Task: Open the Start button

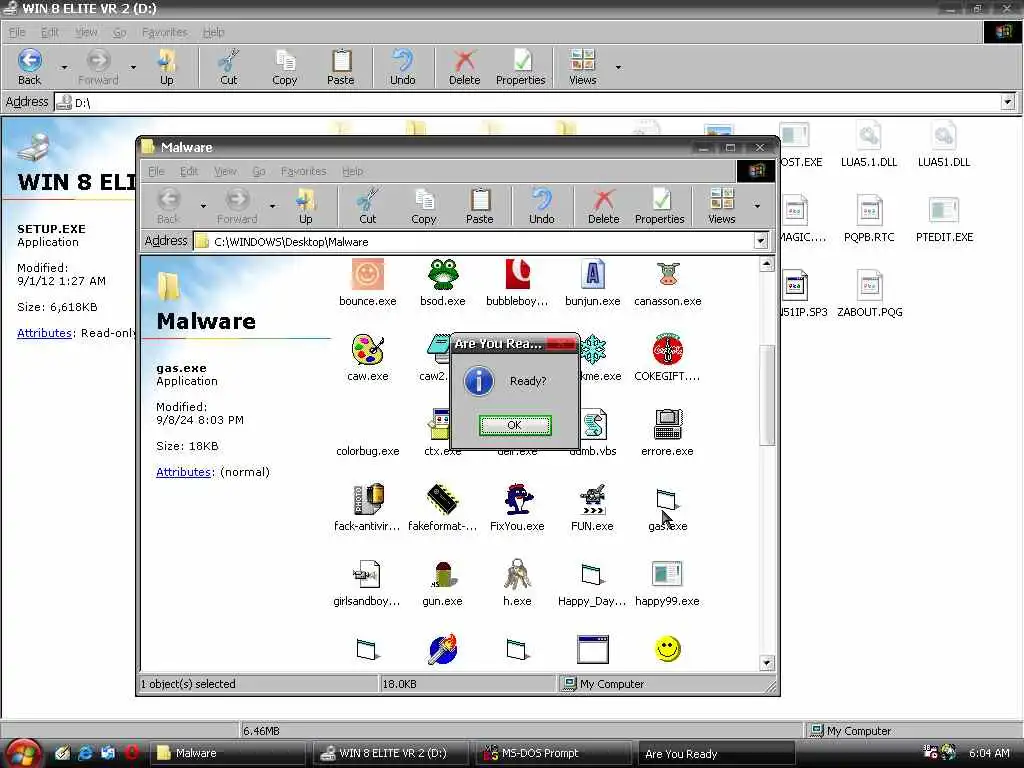Action: coord(24,754)
